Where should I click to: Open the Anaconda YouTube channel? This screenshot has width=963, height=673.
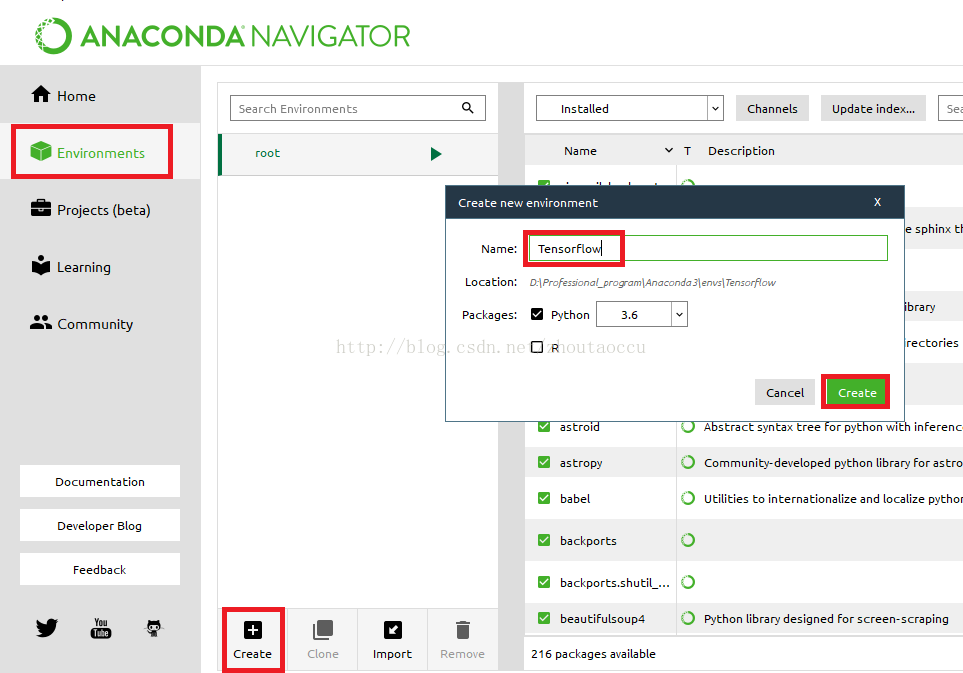[101, 628]
